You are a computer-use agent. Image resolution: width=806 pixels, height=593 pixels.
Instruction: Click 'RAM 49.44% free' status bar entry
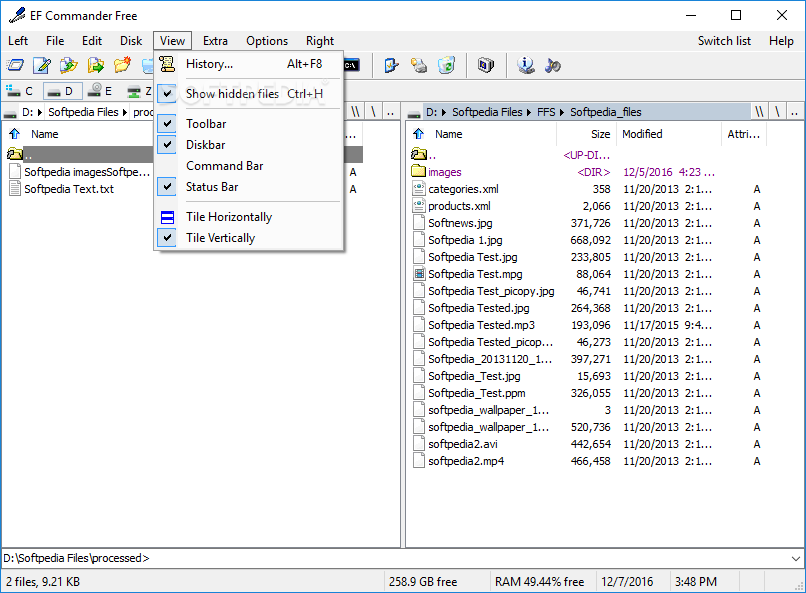coord(539,582)
